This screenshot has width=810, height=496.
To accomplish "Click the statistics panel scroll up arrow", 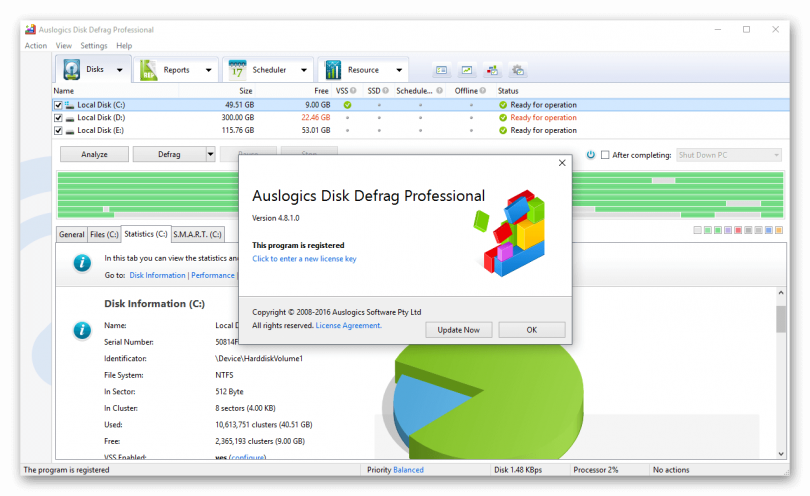I will 781,293.
